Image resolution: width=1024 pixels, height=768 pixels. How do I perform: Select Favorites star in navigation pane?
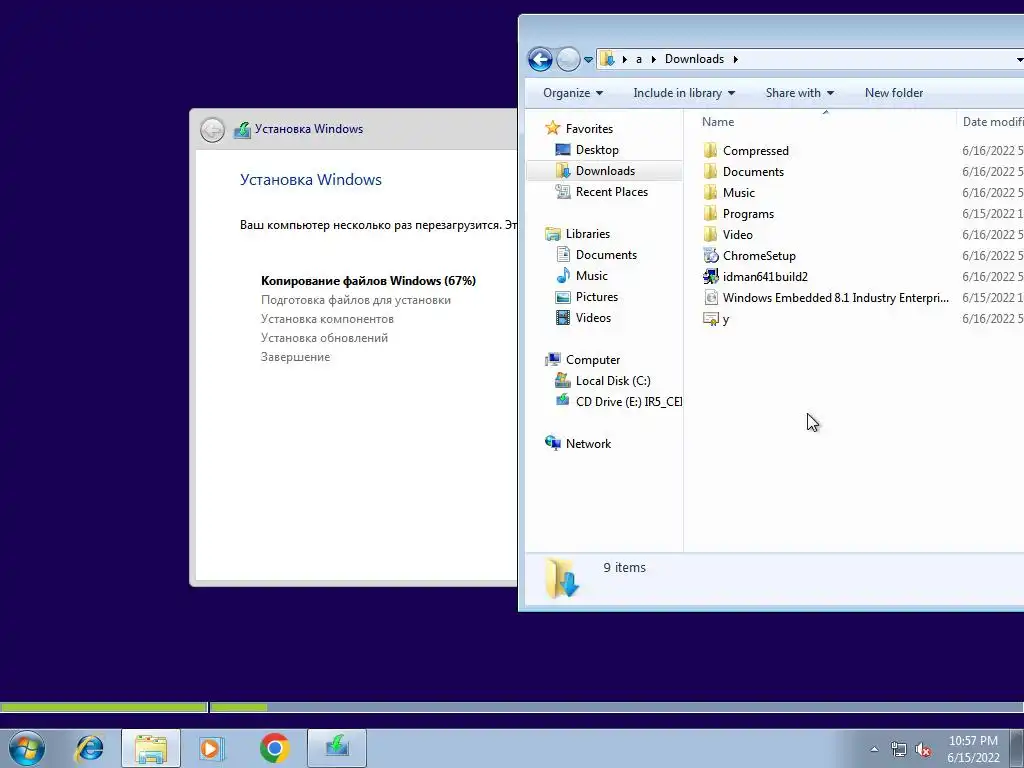click(x=552, y=128)
